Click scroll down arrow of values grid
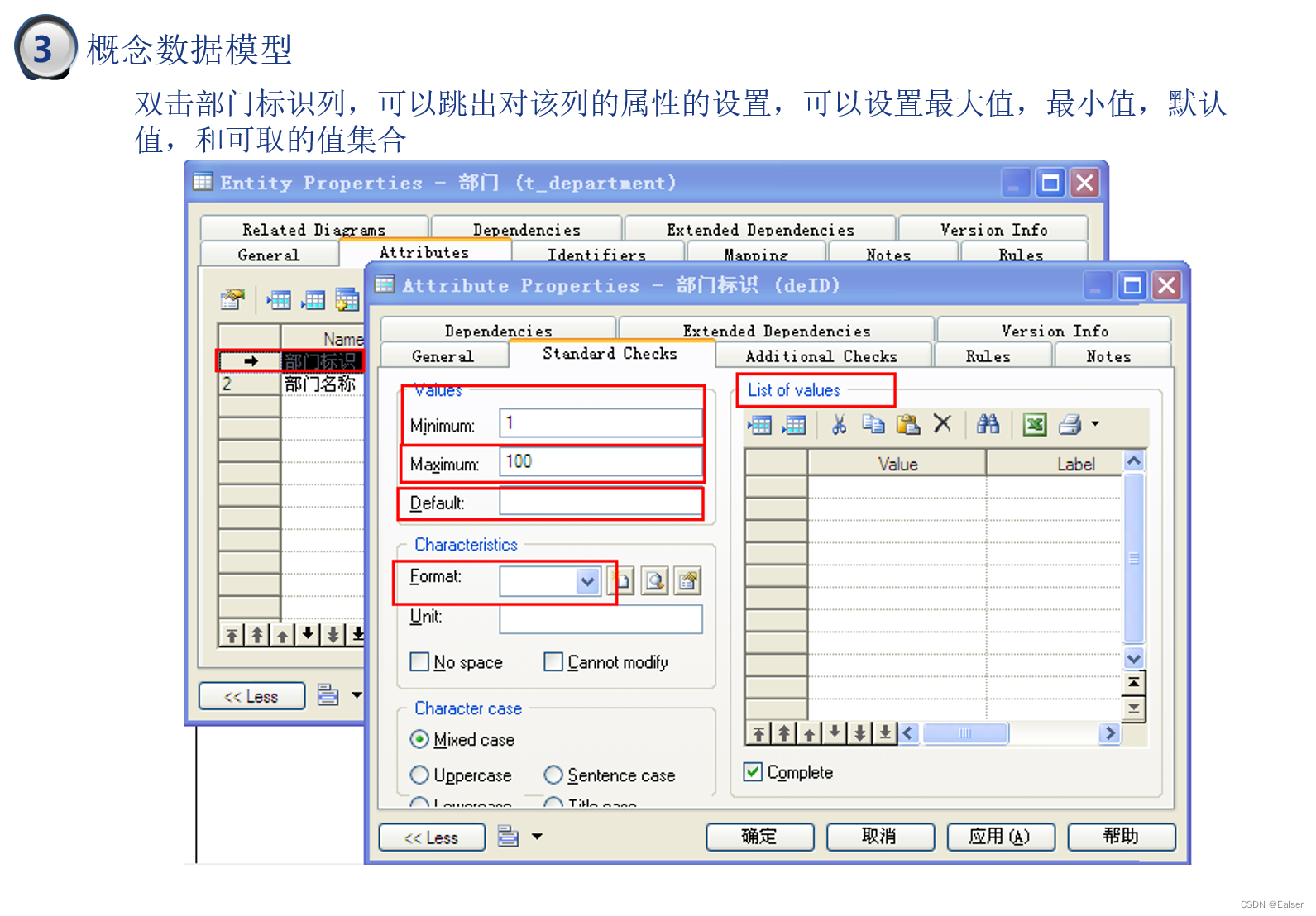This screenshot has width=1316, height=916. (1134, 659)
